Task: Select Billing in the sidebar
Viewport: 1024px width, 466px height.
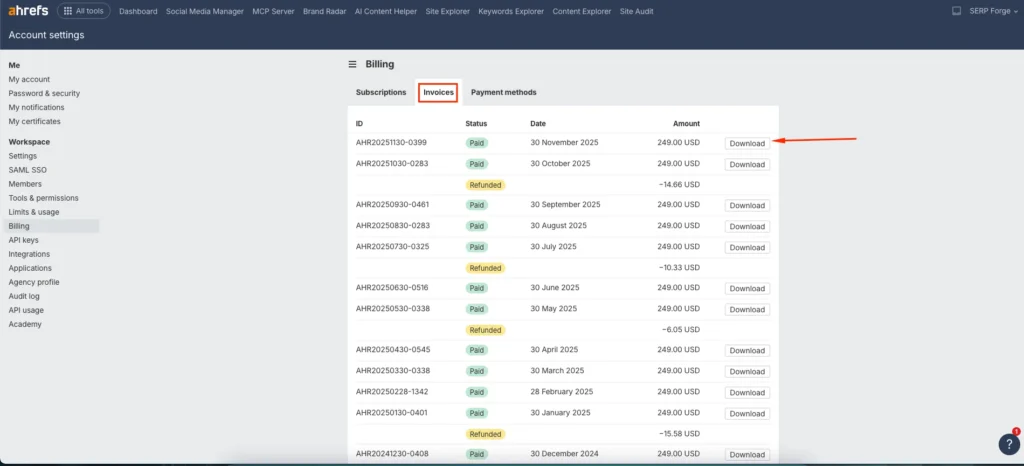Action: click(53, 226)
